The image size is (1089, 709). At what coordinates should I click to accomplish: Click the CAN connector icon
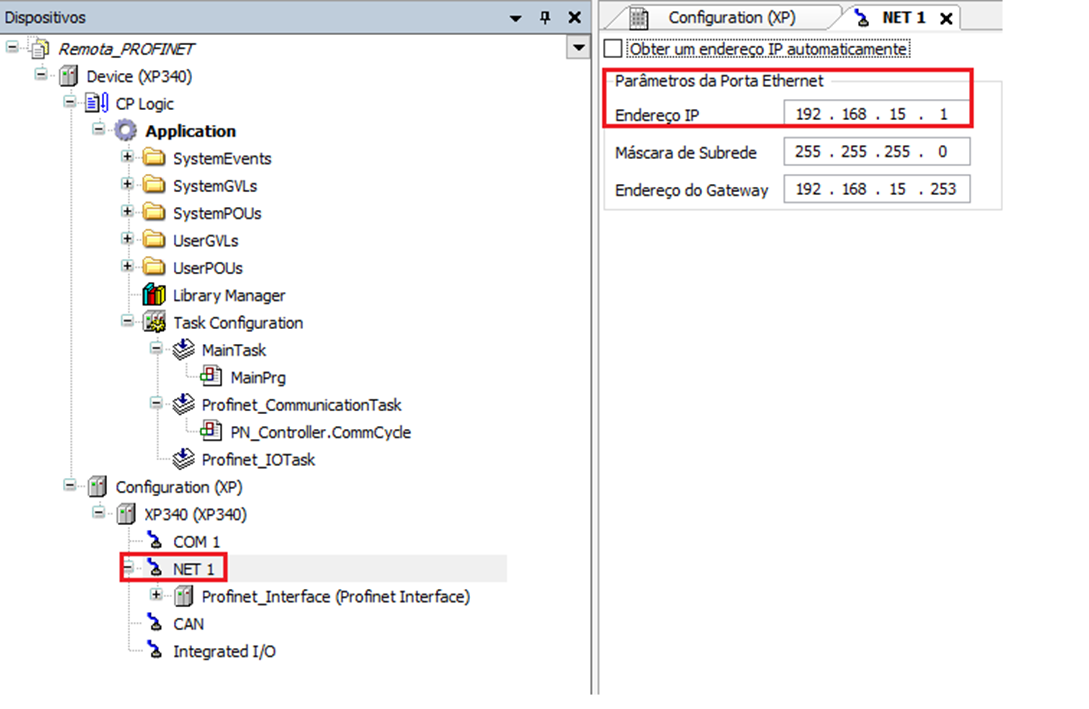click(x=154, y=624)
